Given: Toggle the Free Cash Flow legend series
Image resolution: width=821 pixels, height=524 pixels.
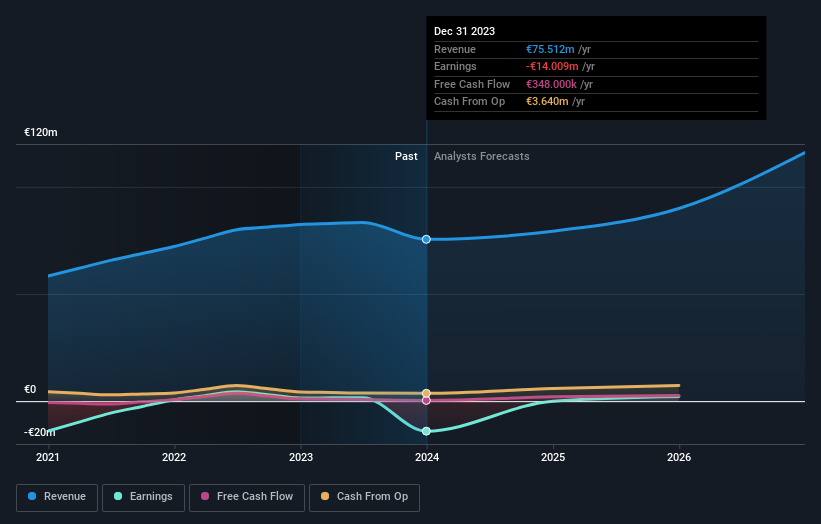Looking at the screenshot, I should 247,497.
